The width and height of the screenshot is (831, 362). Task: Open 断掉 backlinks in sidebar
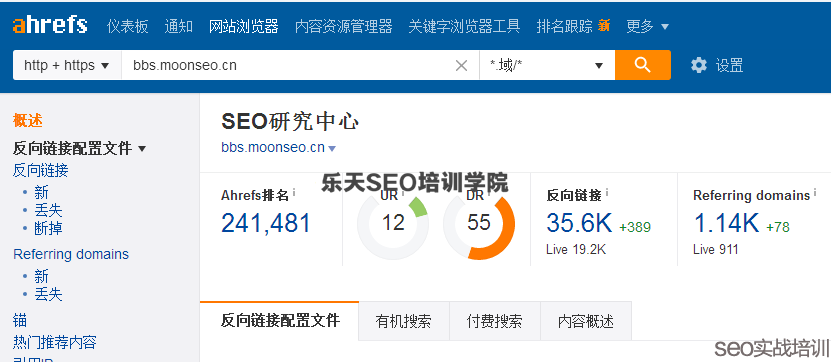(x=48, y=228)
